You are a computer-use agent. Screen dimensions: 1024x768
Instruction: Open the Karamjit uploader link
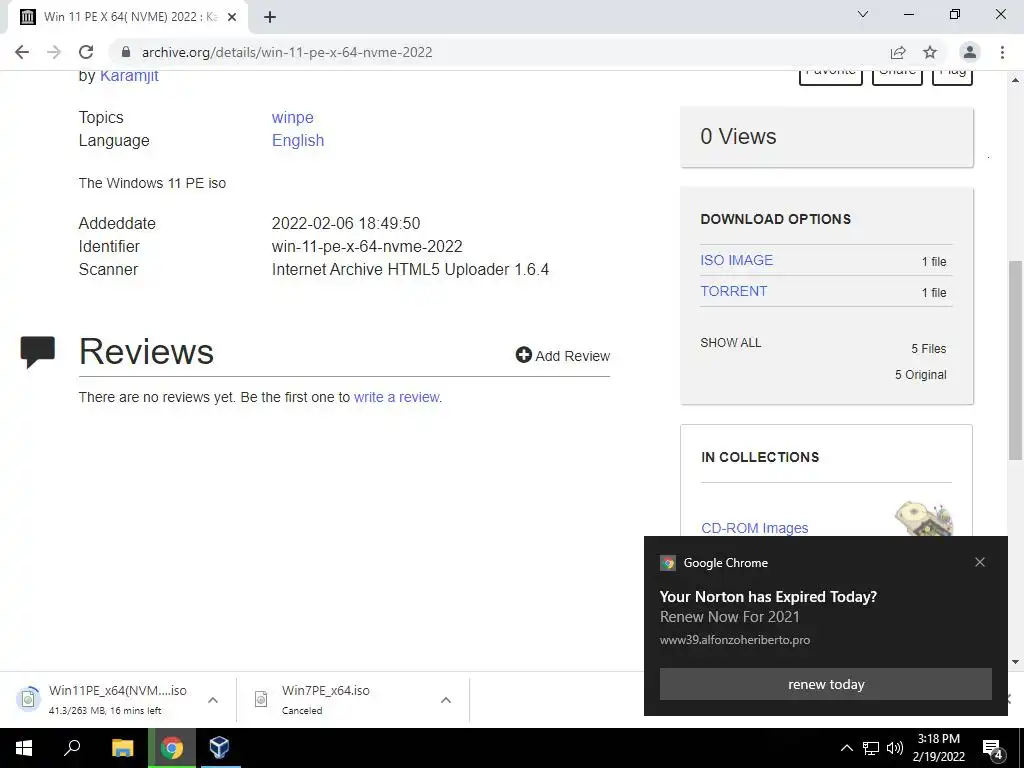pos(129,76)
